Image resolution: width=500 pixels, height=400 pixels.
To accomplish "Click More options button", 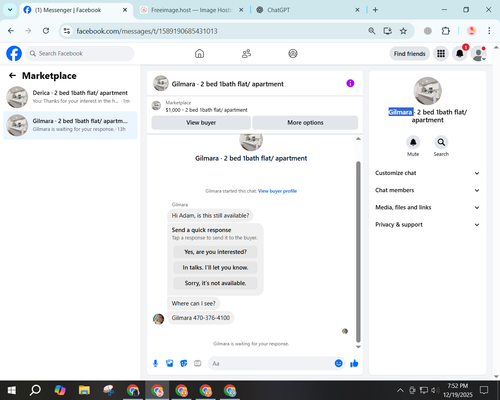I will click(305, 123).
